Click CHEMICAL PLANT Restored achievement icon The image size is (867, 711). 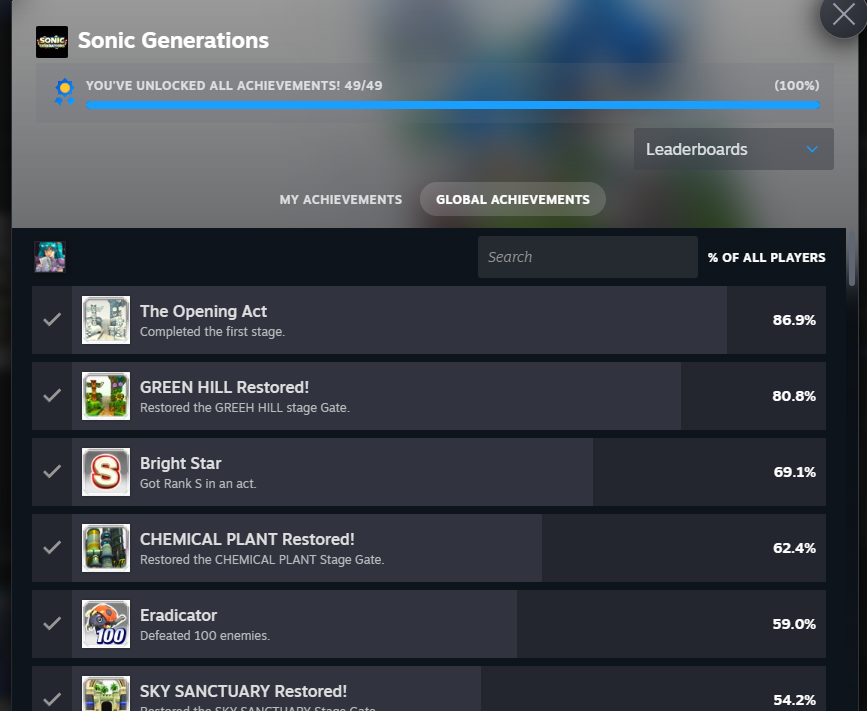pyautogui.click(x=106, y=548)
